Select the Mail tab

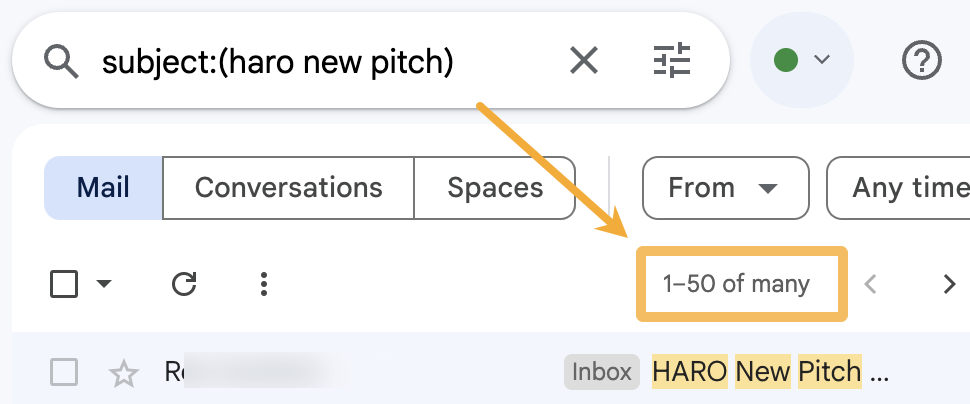[103, 188]
